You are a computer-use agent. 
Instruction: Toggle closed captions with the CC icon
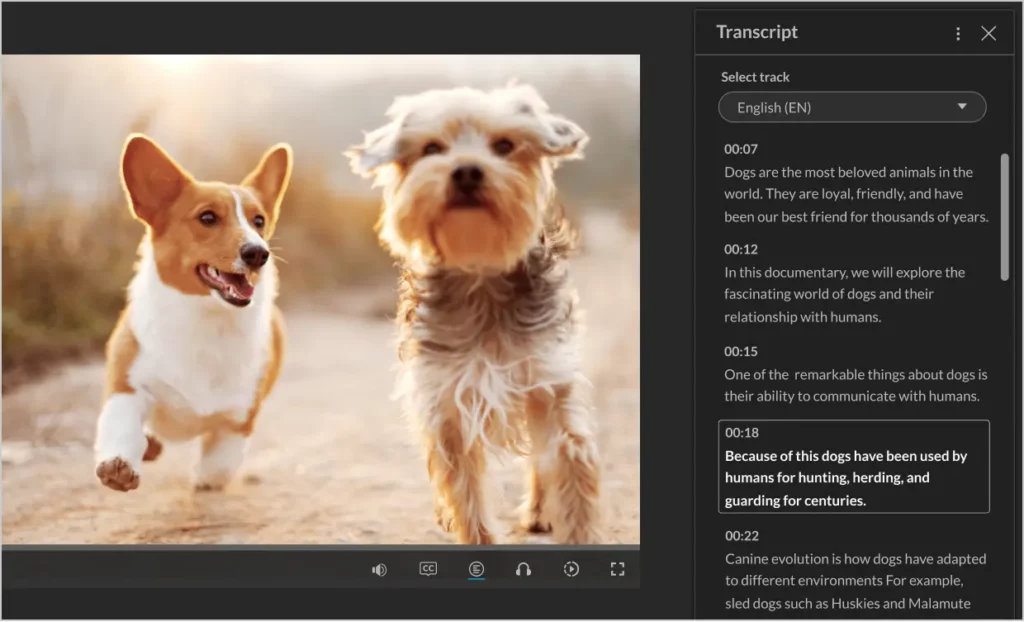click(428, 569)
